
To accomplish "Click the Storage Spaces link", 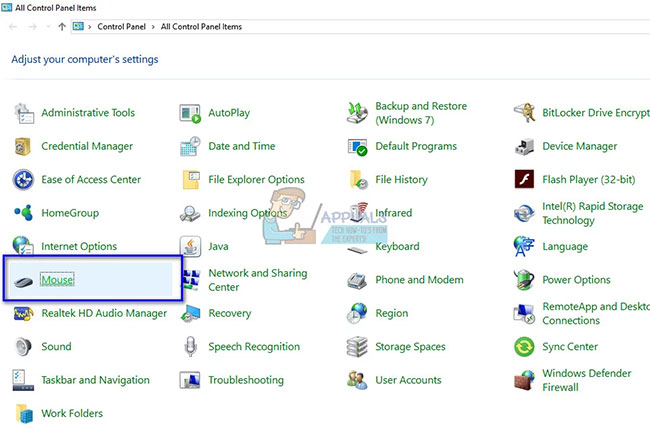I will (410, 347).
